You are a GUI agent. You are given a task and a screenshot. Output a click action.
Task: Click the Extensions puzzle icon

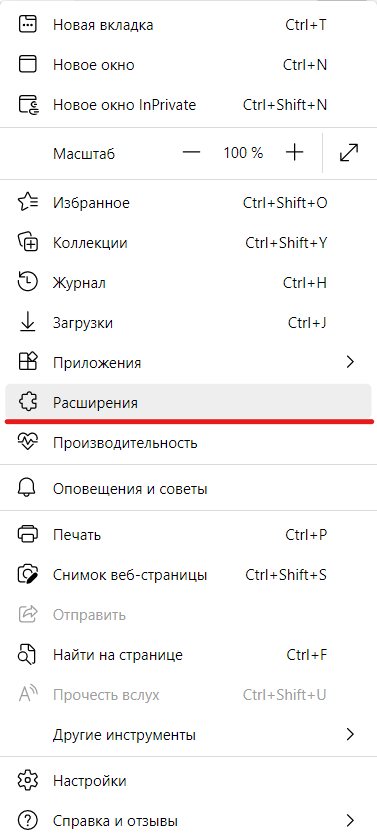28,402
